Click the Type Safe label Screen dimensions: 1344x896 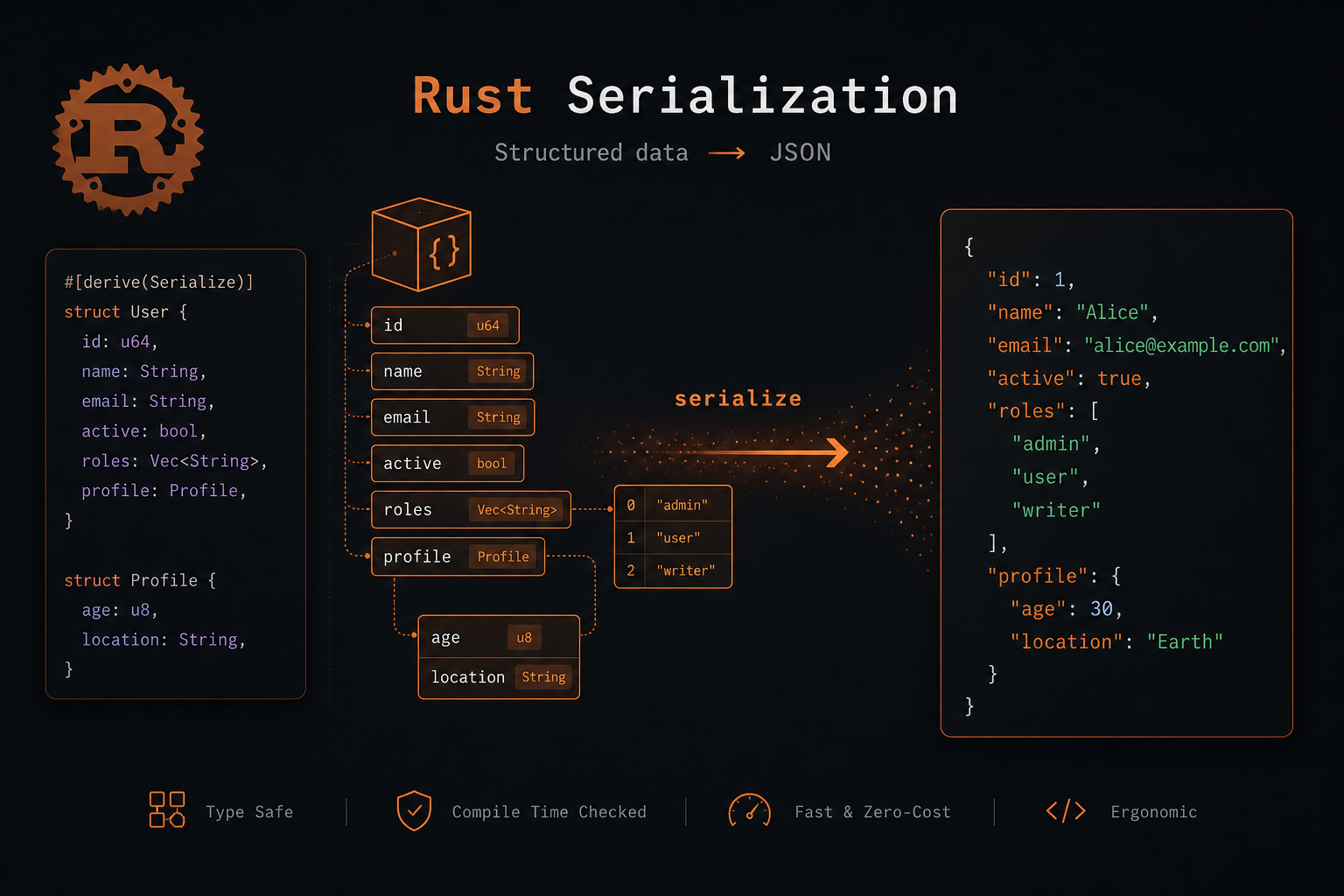tap(249, 812)
